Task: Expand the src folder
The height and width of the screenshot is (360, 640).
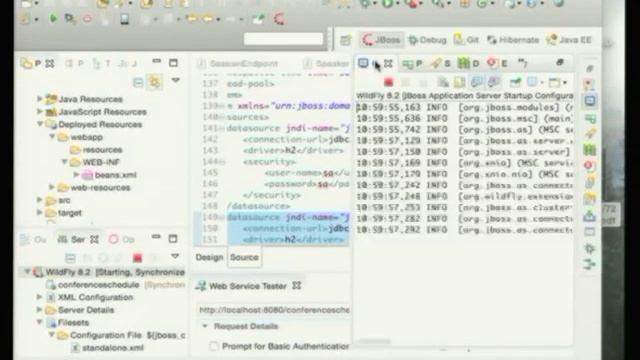Action: pos(40,200)
